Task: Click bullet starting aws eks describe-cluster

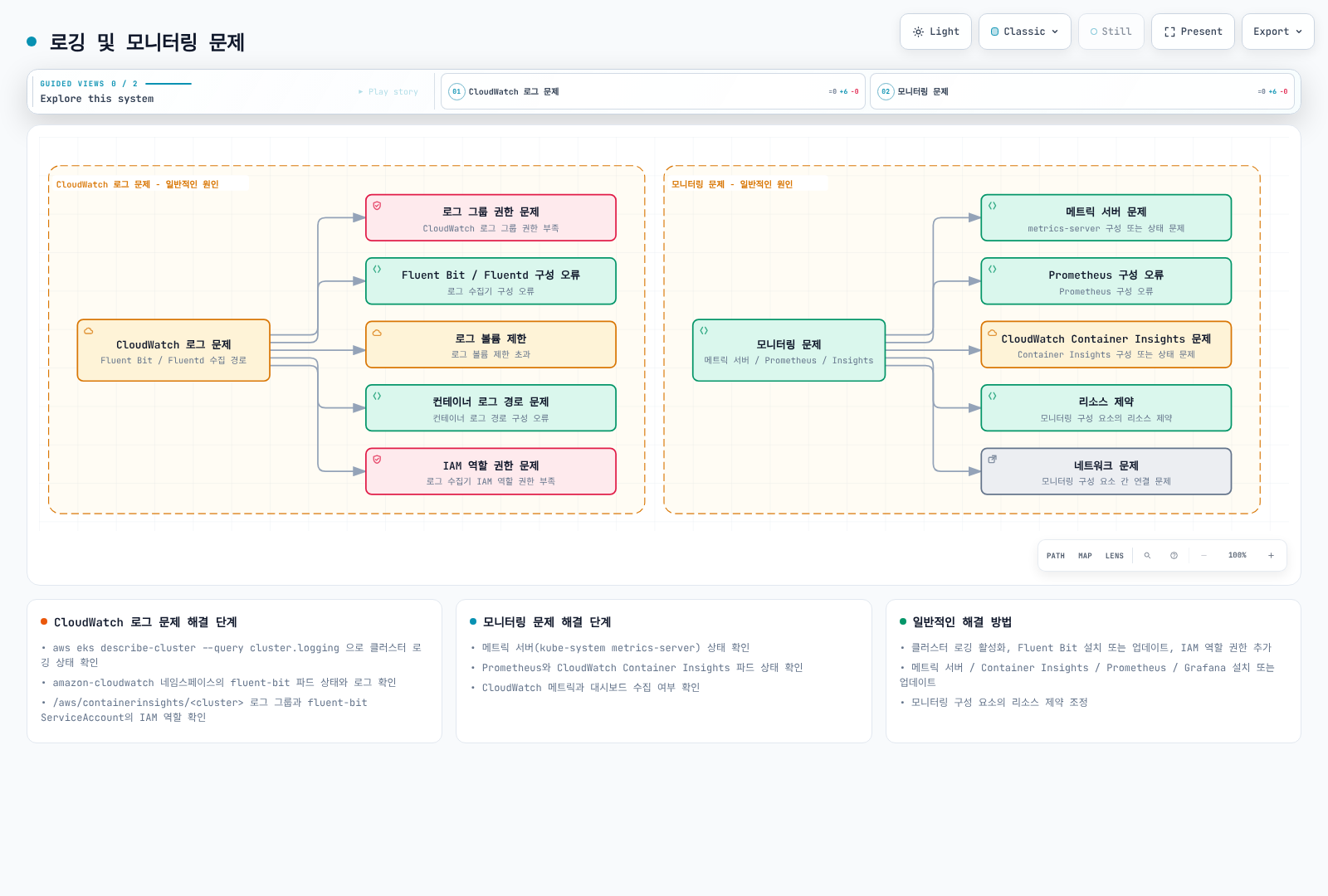Action: point(232,655)
